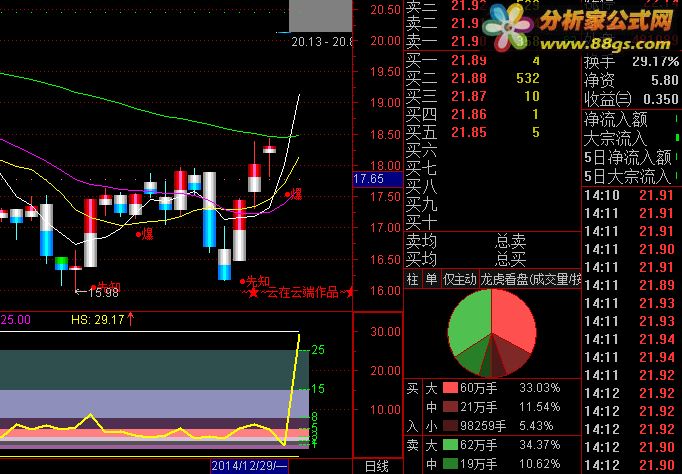Click the 总卖 label
This screenshot has height=474, width=682.
pos(511,241)
